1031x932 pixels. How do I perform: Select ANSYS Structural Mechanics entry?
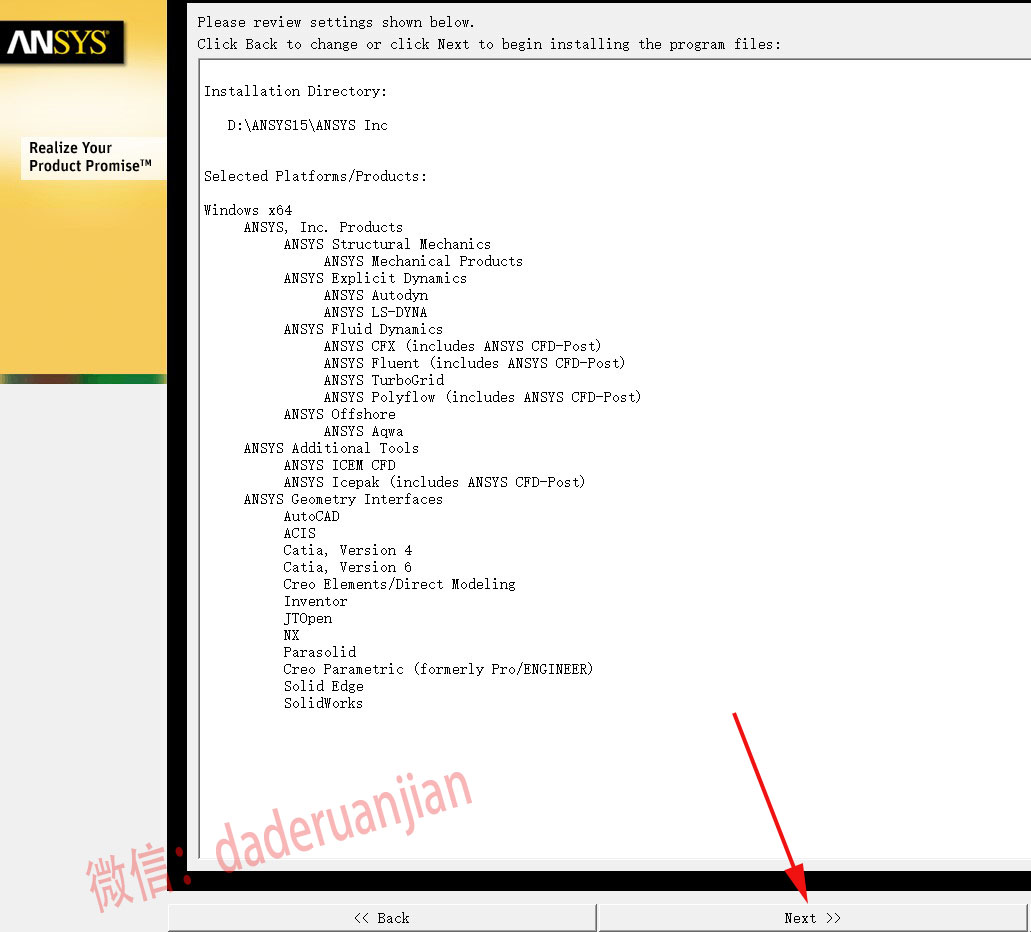[387, 244]
